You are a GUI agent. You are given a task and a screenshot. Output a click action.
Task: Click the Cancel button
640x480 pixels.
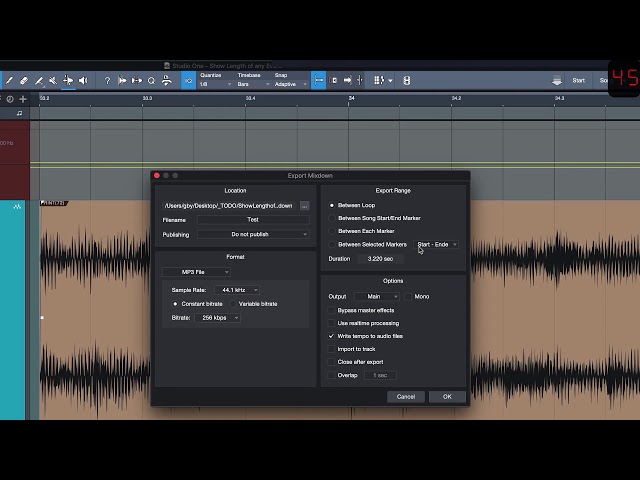click(x=406, y=396)
